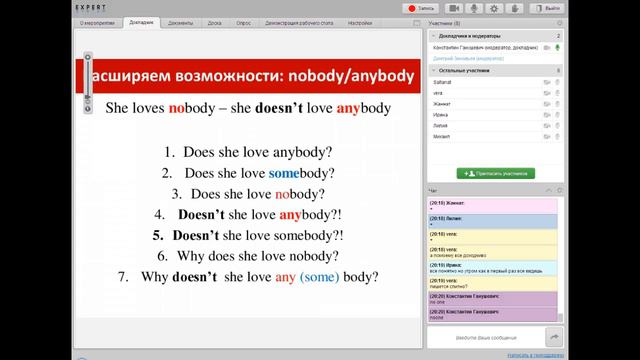Mute the green microphone of Константин
The image size is (640, 360).
click(x=557, y=48)
